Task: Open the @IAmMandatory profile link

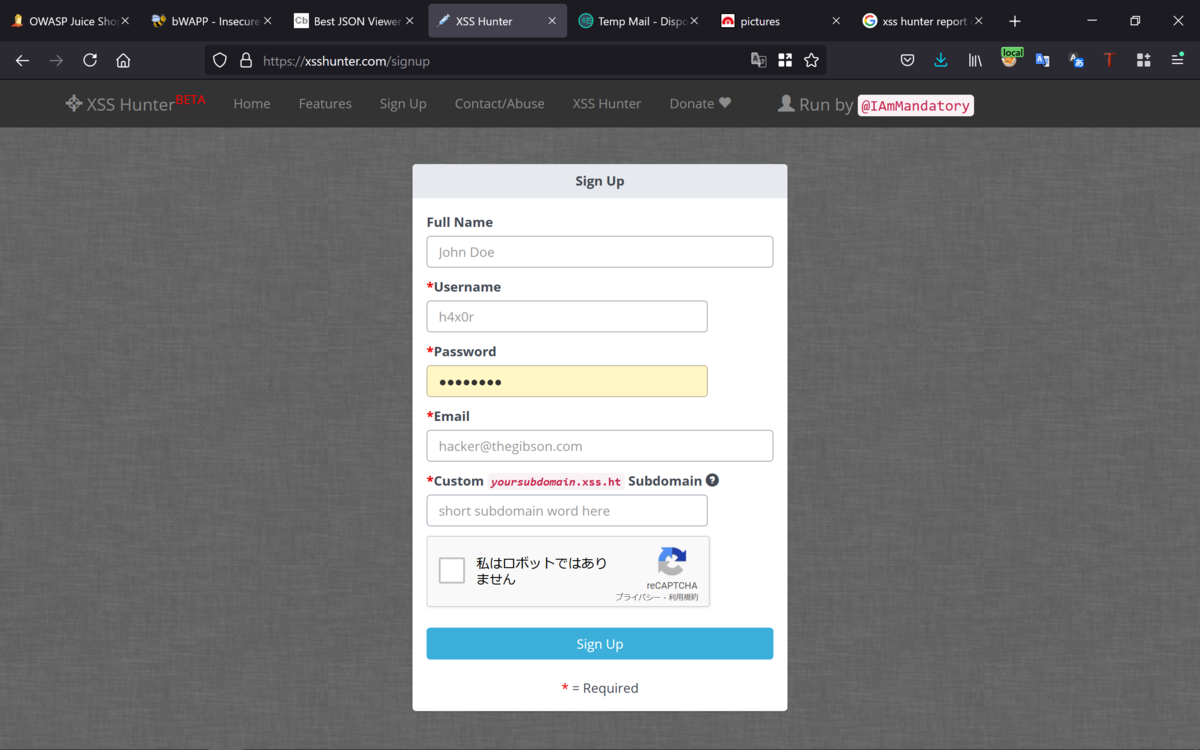Action: pos(916,105)
